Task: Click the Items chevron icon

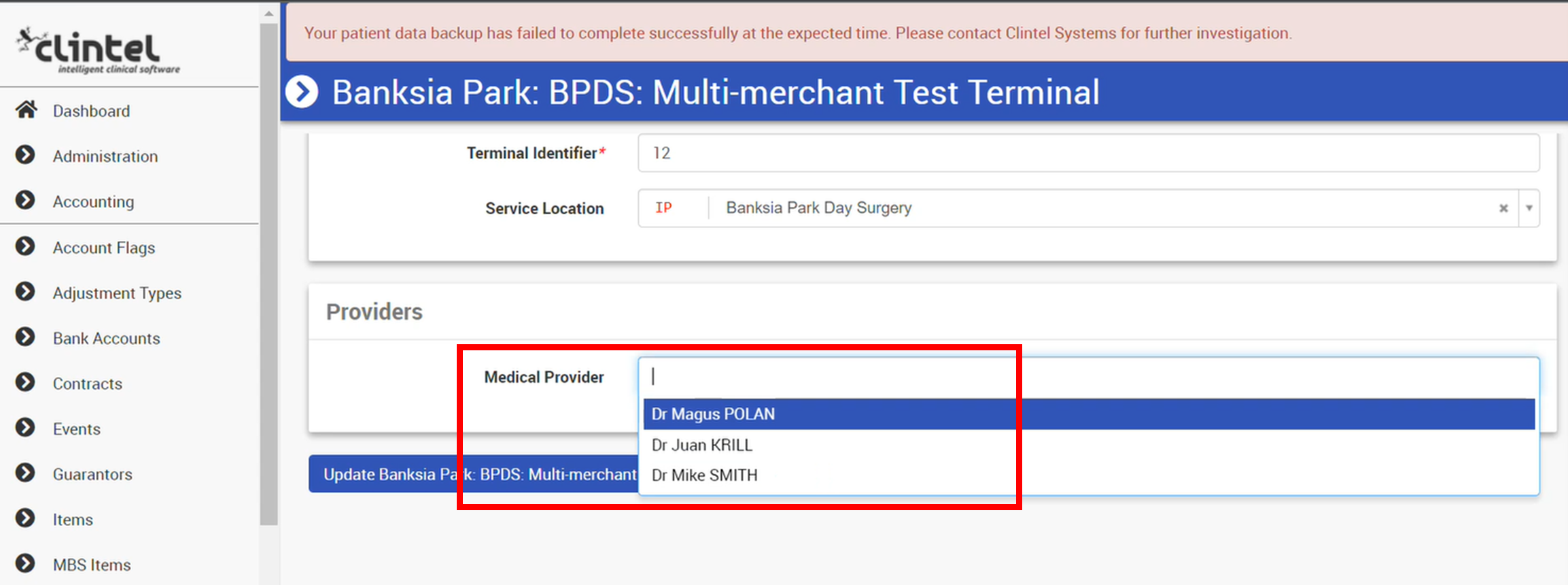Action: click(x=25, y=518)
